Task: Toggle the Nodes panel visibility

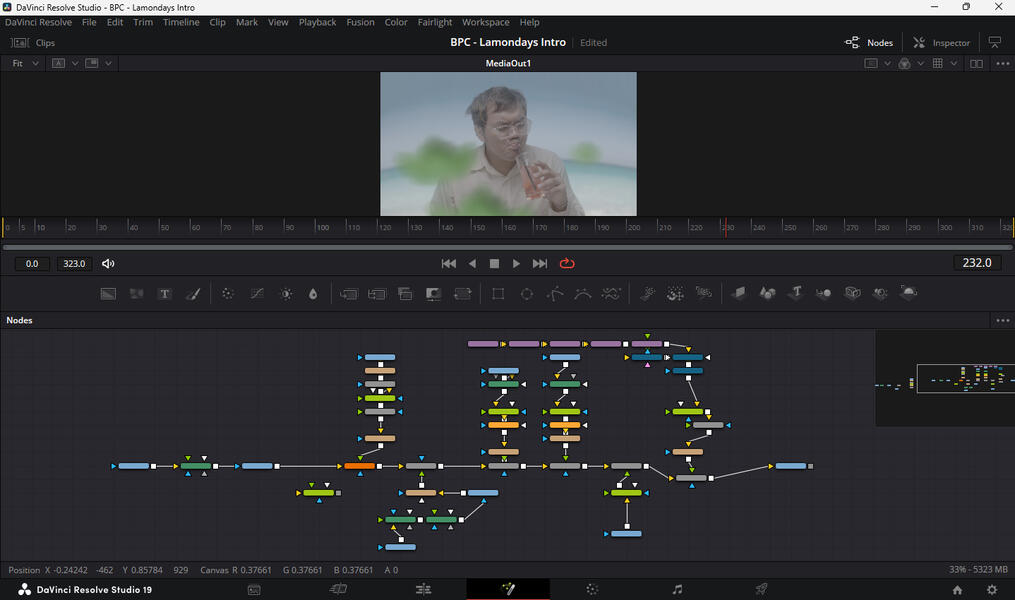Action: tap(869, 42)
